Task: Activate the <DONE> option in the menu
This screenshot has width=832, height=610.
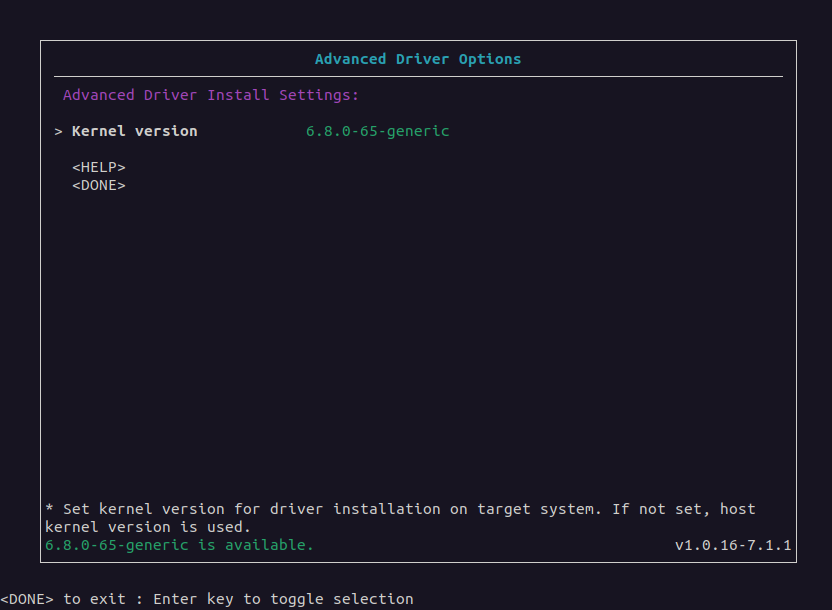Action: click(x=98, y=185)
